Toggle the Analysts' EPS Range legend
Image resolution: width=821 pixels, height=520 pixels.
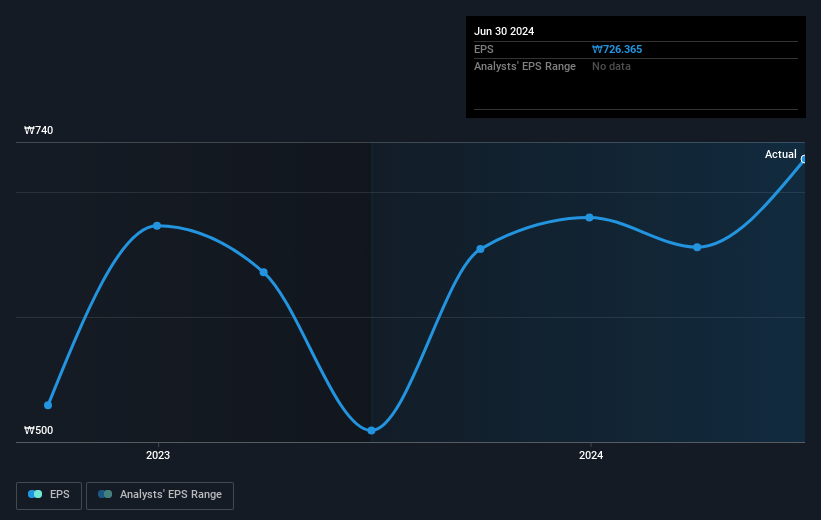point(160,495)
